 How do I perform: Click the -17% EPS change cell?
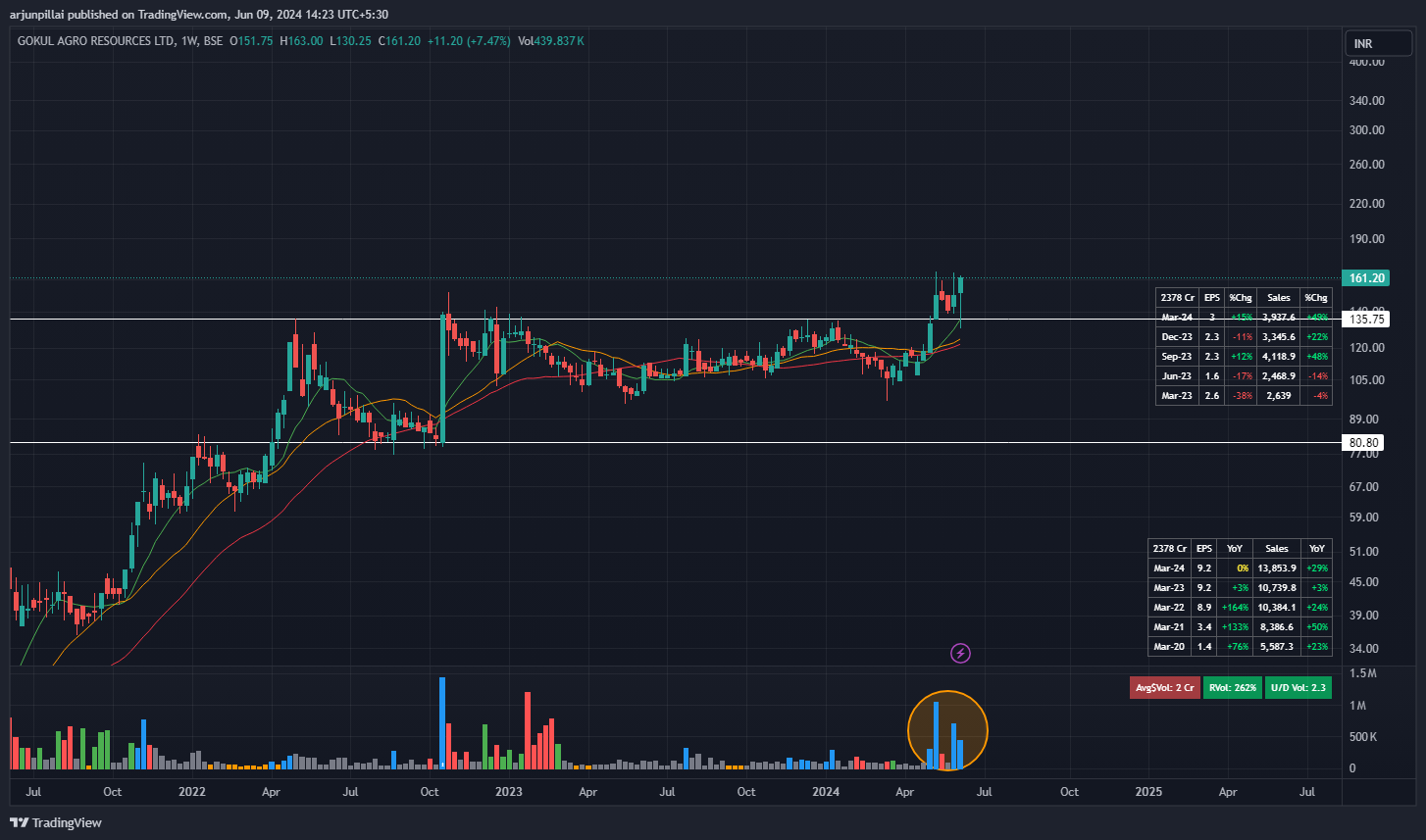[x=1241, y=375]
